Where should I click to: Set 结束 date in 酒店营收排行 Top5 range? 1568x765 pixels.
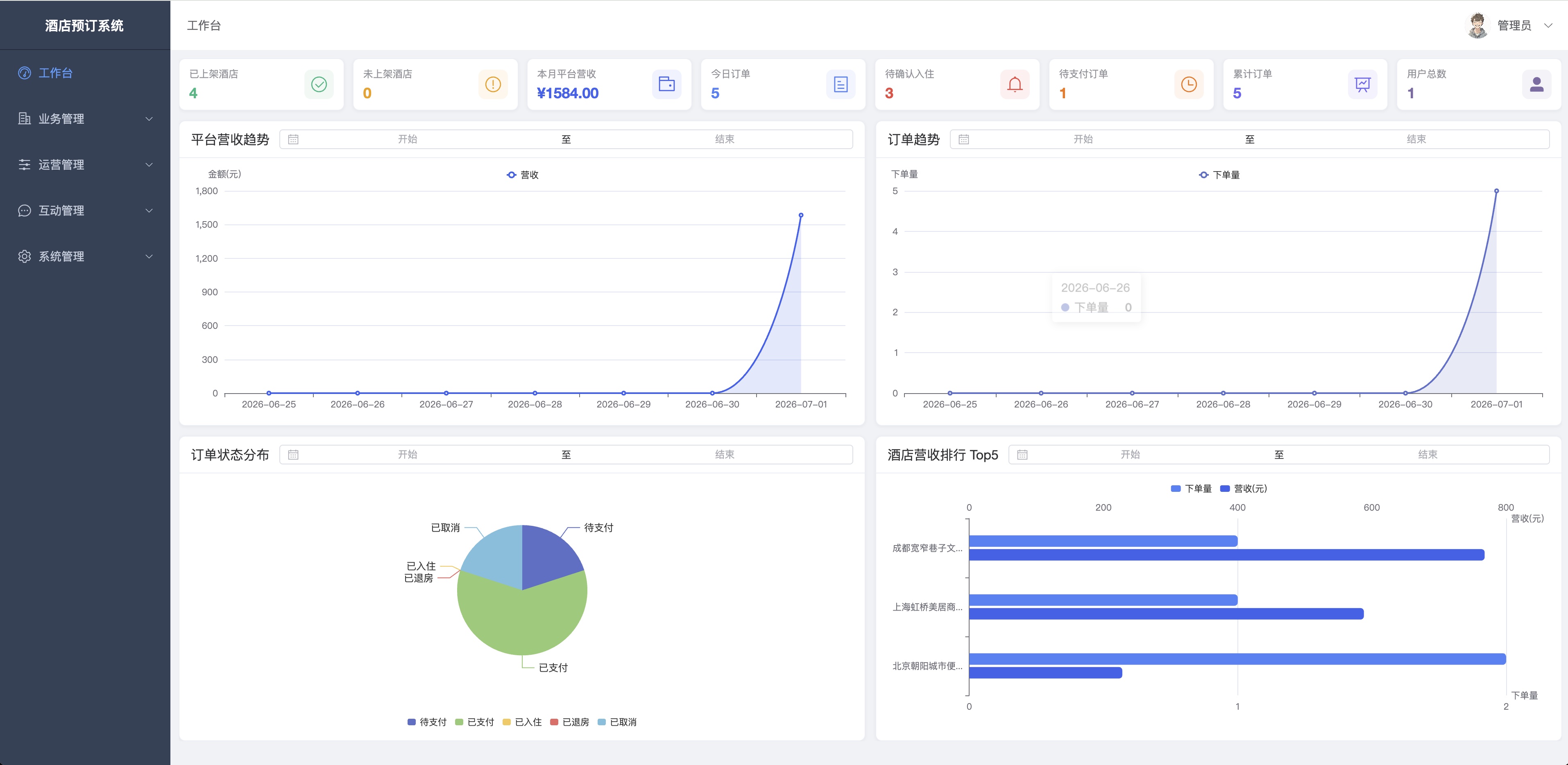coord(1428,455)
